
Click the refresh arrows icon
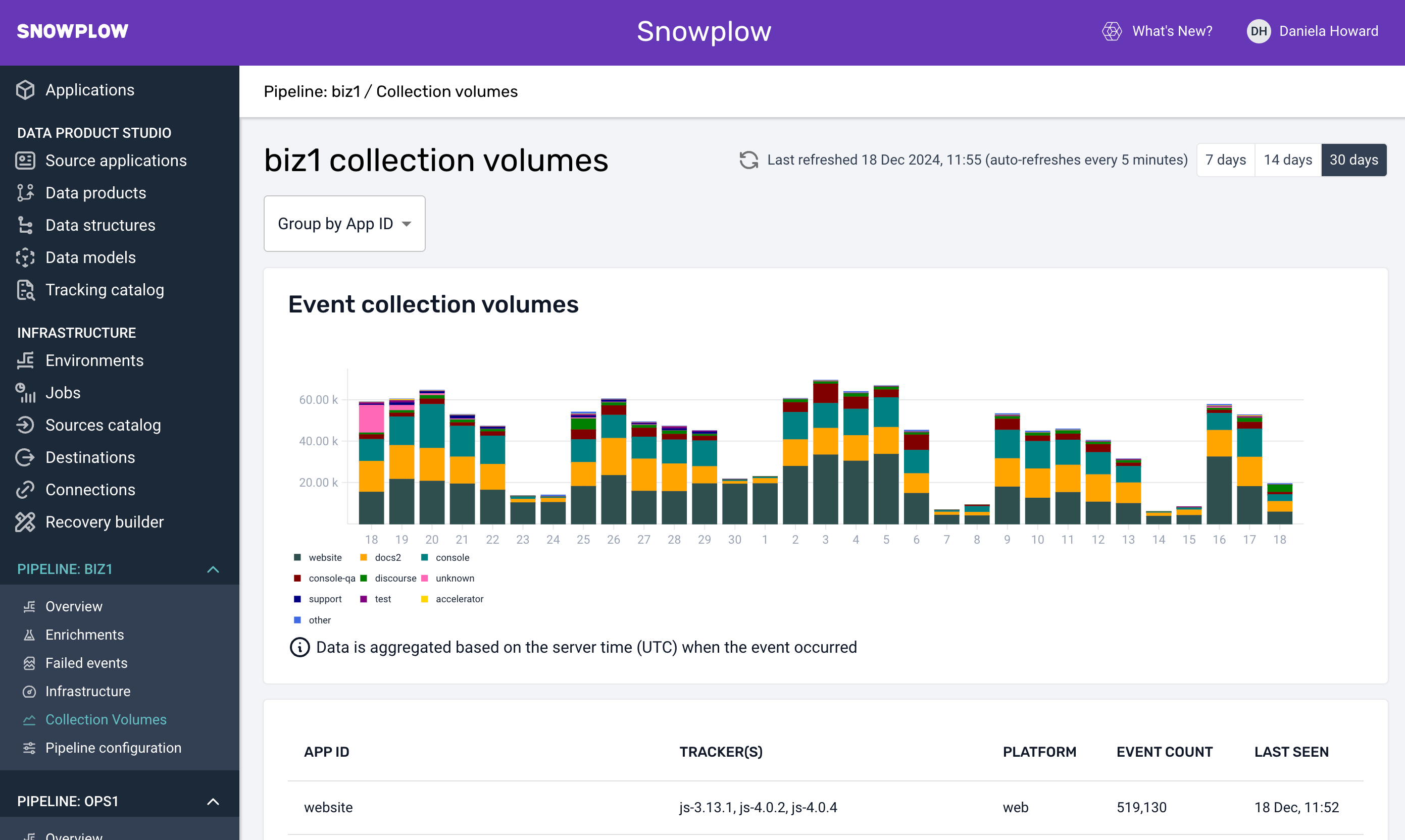(x=748, y=160)
